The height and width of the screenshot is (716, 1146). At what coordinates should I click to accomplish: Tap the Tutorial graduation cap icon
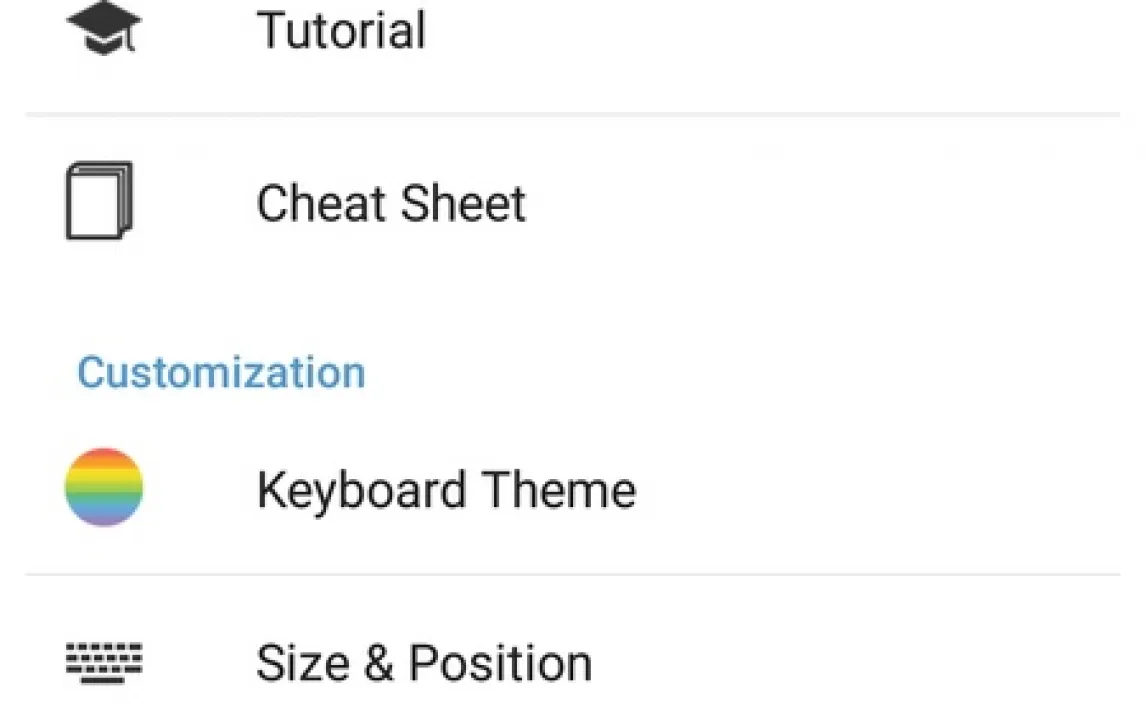pyautogui.click(x=104, y=30)
